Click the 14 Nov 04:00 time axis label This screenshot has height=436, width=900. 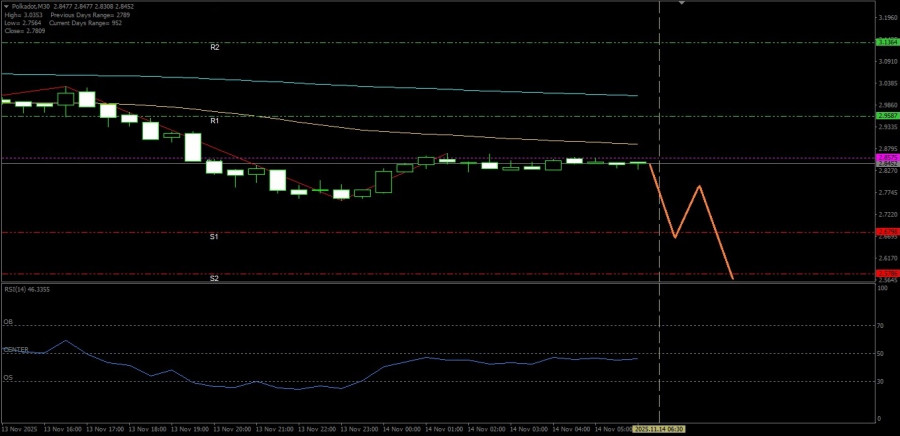[x=571, y=429]
